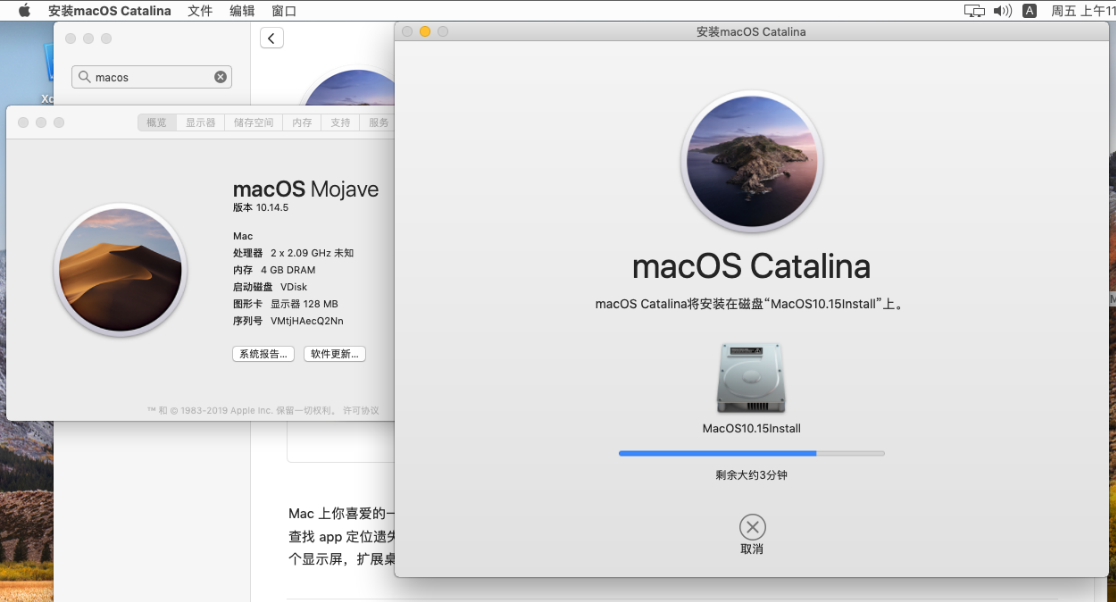The image size is (1116, 602).
Task: Click the 剩余大约3分钟 remaining time text
Action: point(752,475)
